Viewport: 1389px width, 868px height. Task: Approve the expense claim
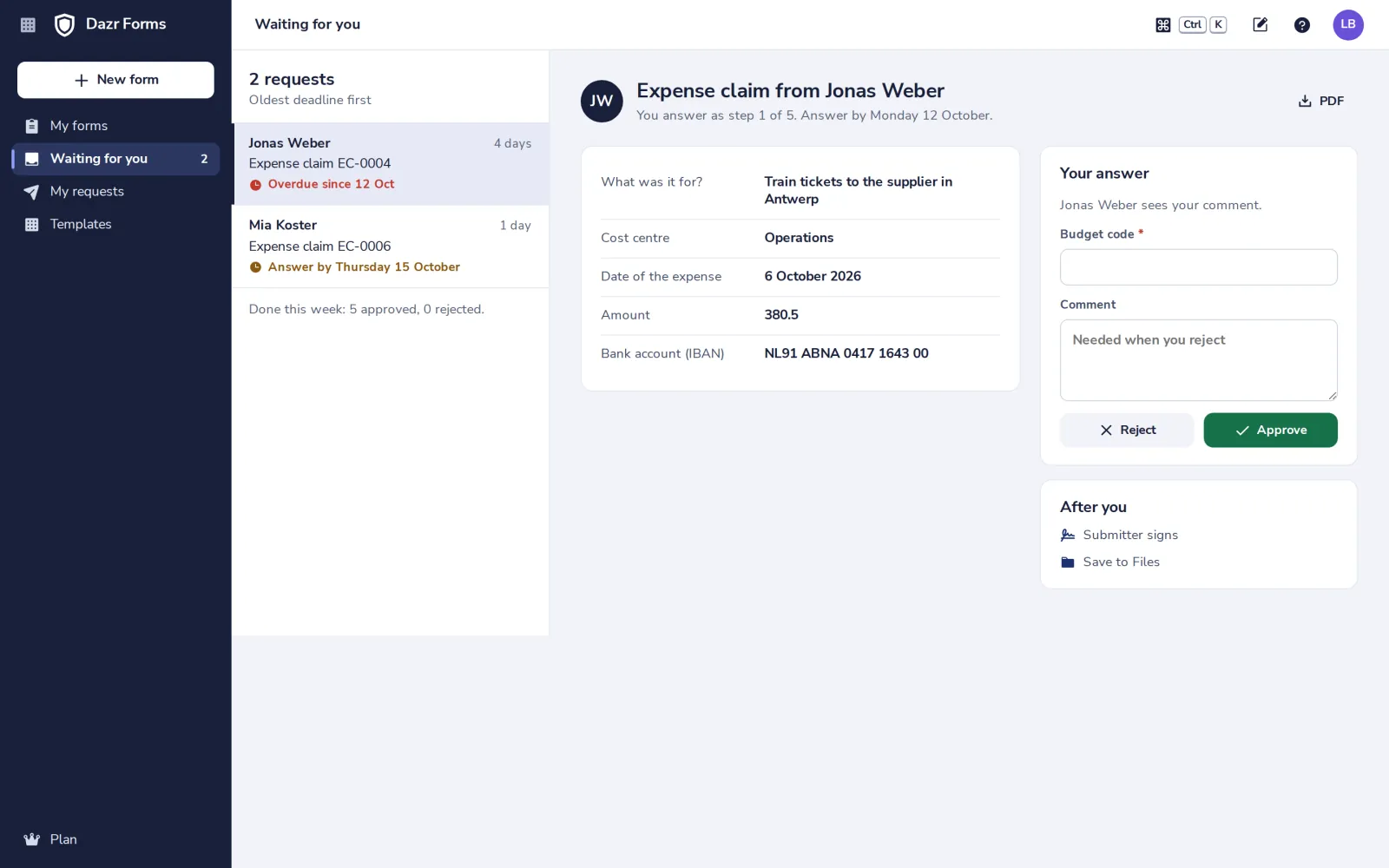click(x=1270, y=431)
